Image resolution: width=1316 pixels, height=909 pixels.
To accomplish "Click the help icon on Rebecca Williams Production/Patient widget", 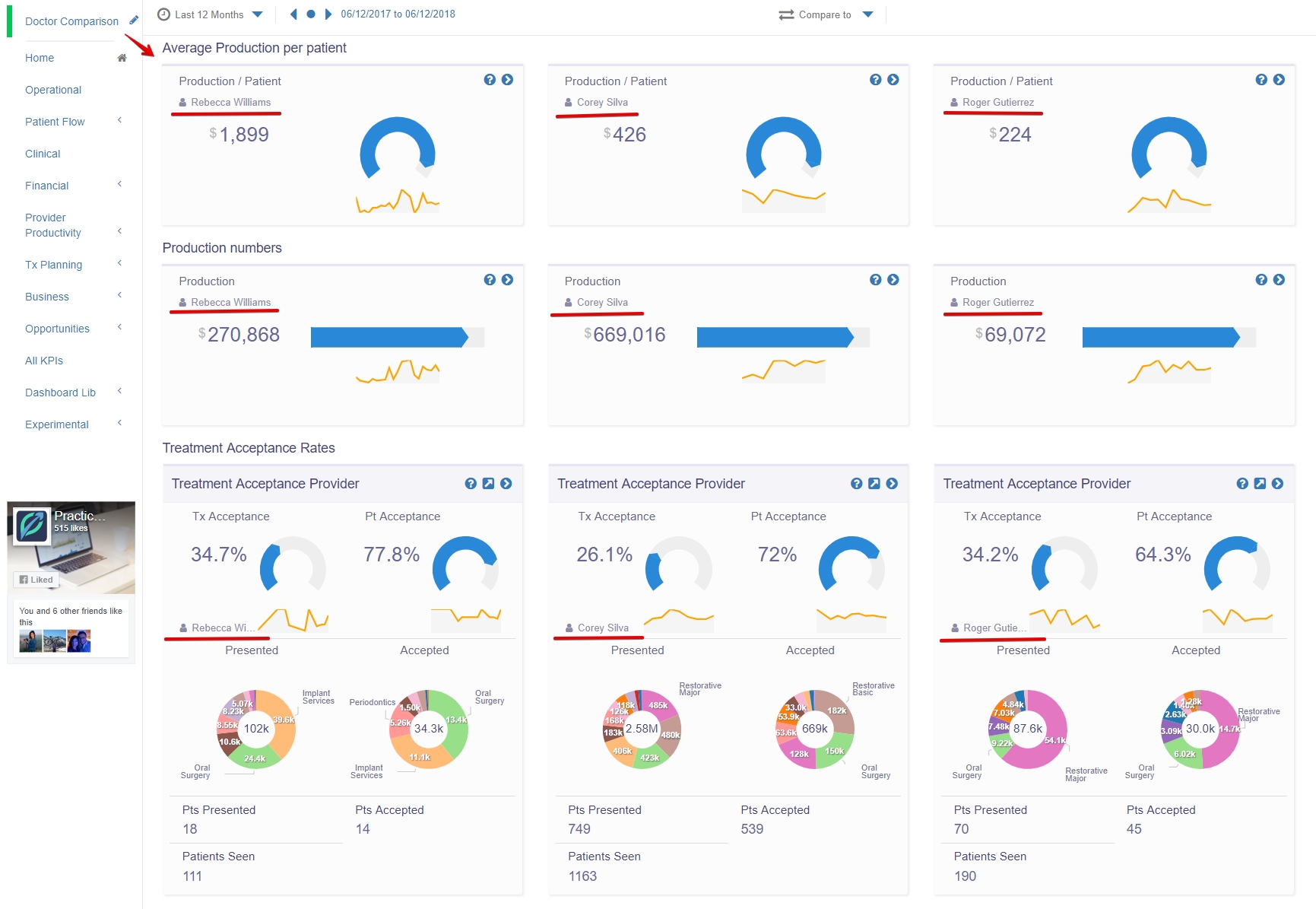I will (490, 78).
